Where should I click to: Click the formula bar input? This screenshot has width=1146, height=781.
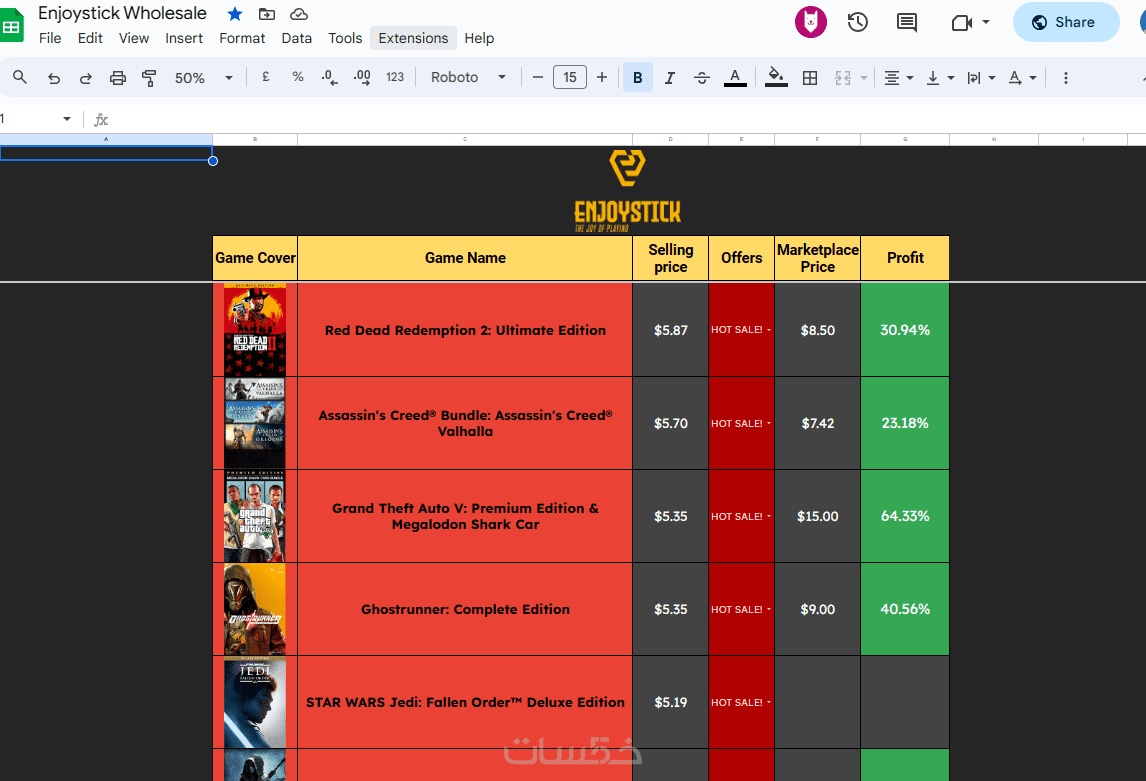pyautogui.click(x=629, y=118)
